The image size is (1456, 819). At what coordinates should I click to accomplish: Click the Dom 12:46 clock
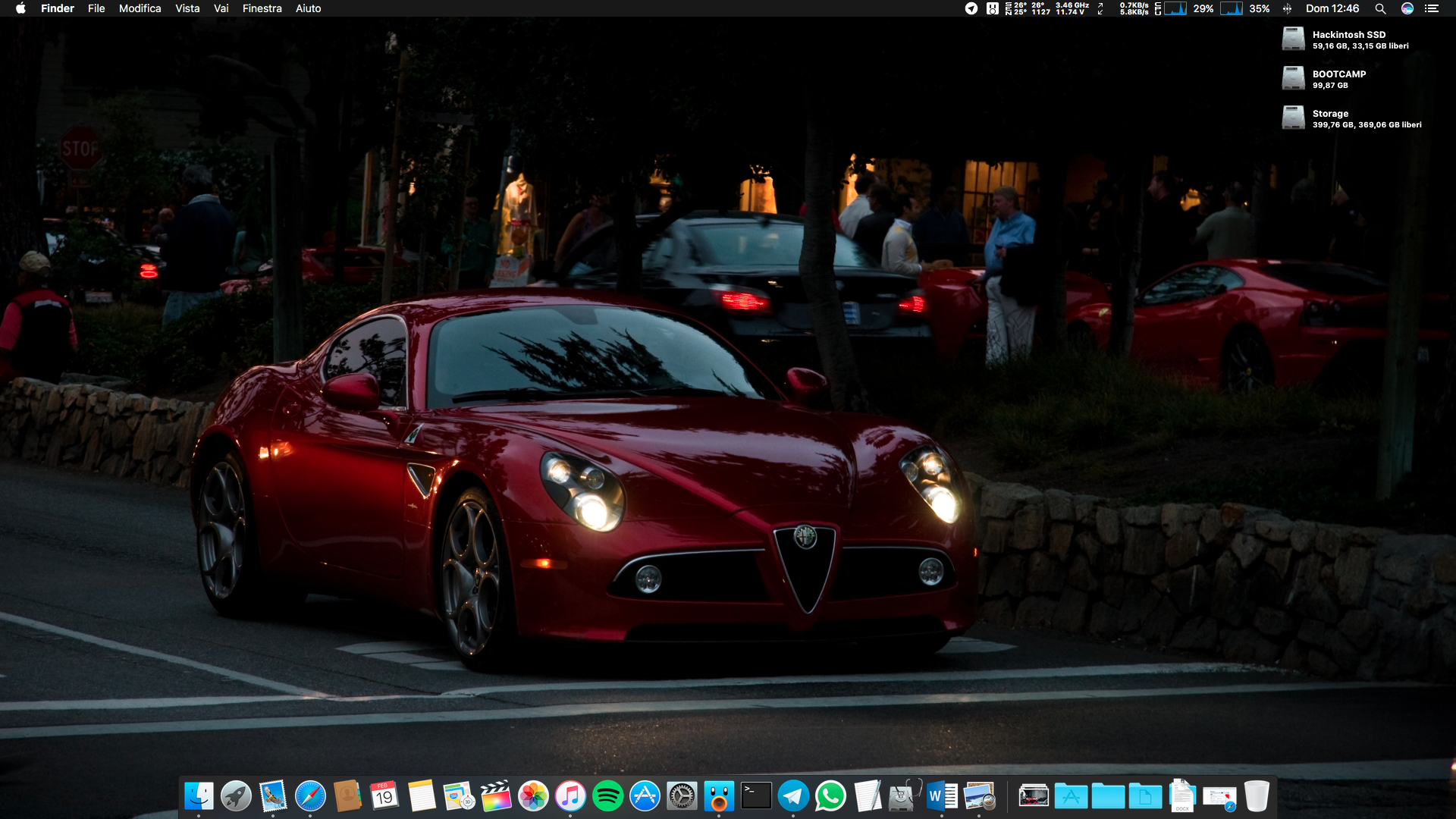tap(1332, 8)
